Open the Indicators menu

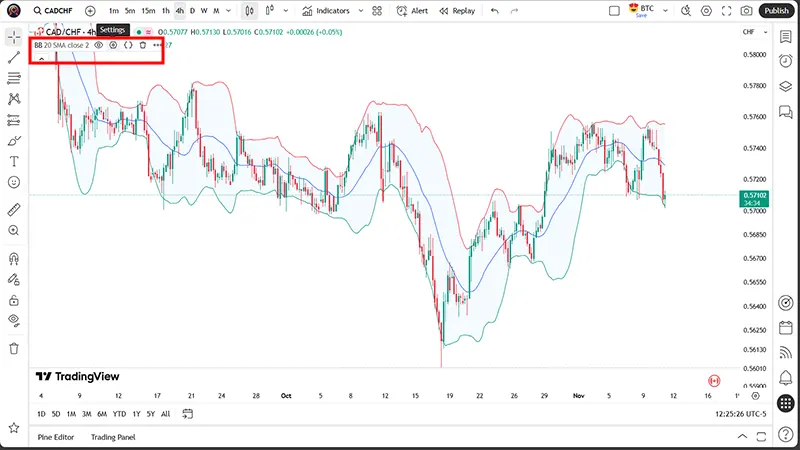pos(325,11)
